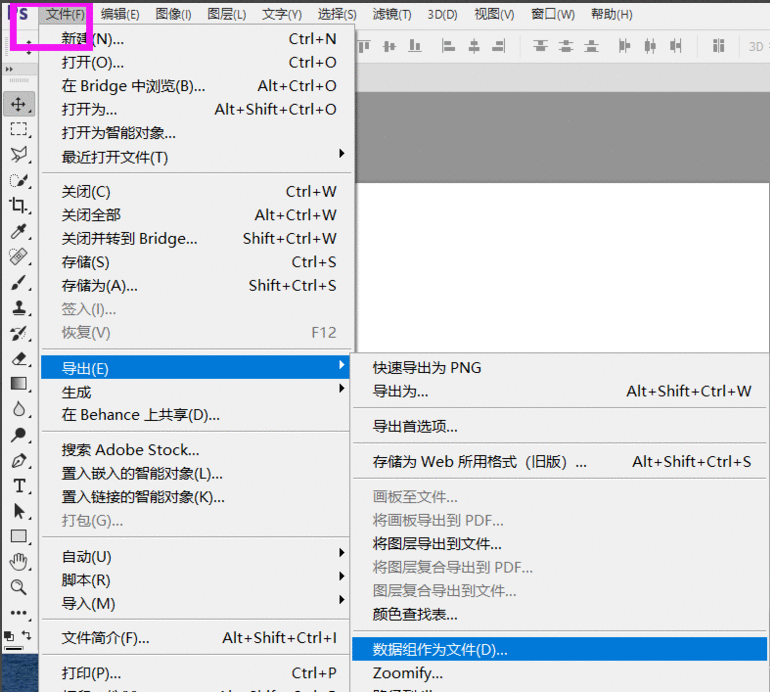Image resolution: width=770 pixels, height=692 pixels.
Task: Select the Rectangle shape tool
Action: (x=18, y=536)
